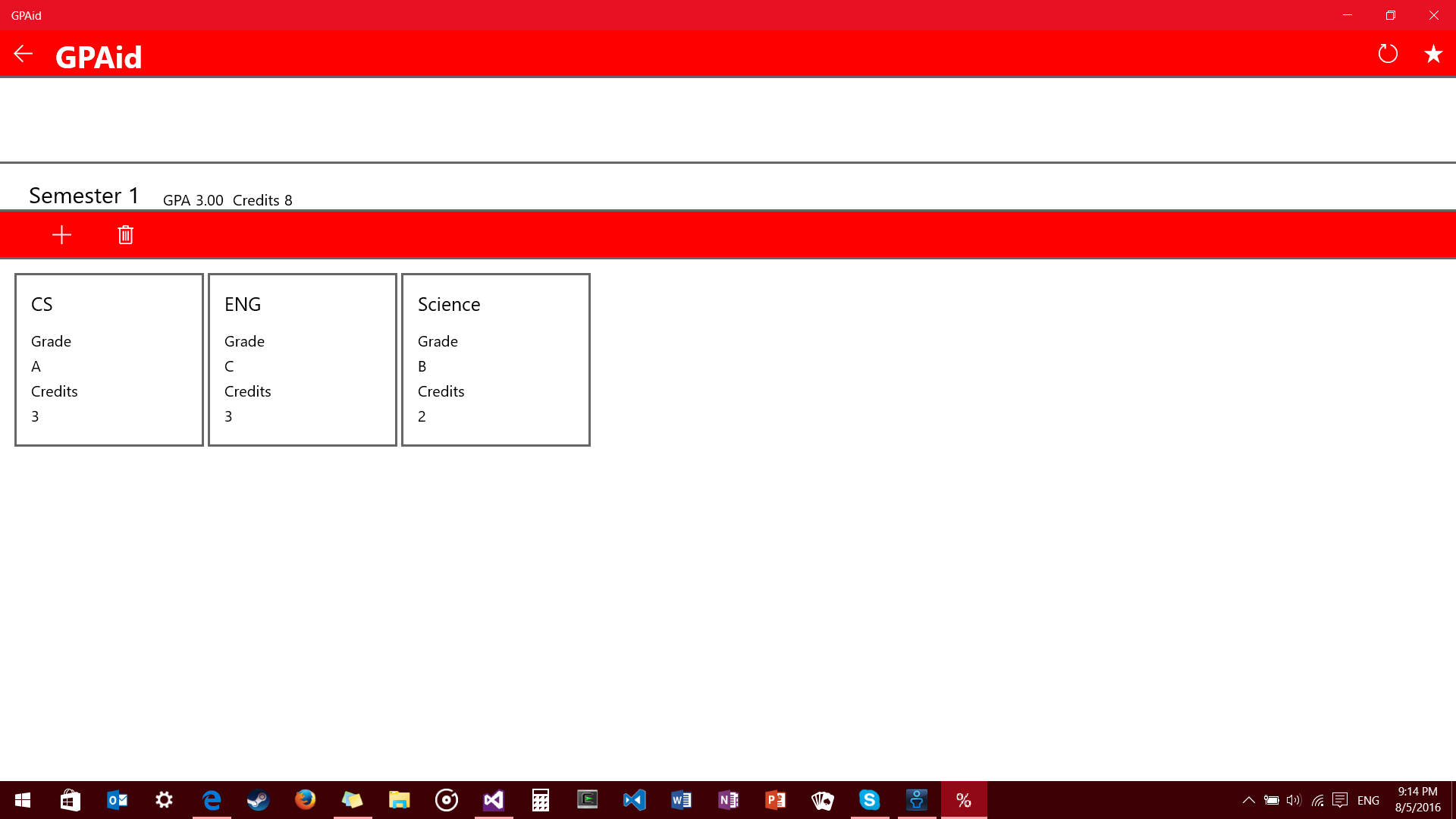Click the GPAid title in the header
The width and height of the screenshot is (1456, 819).
pyautogui.click(x=99, y=57)
